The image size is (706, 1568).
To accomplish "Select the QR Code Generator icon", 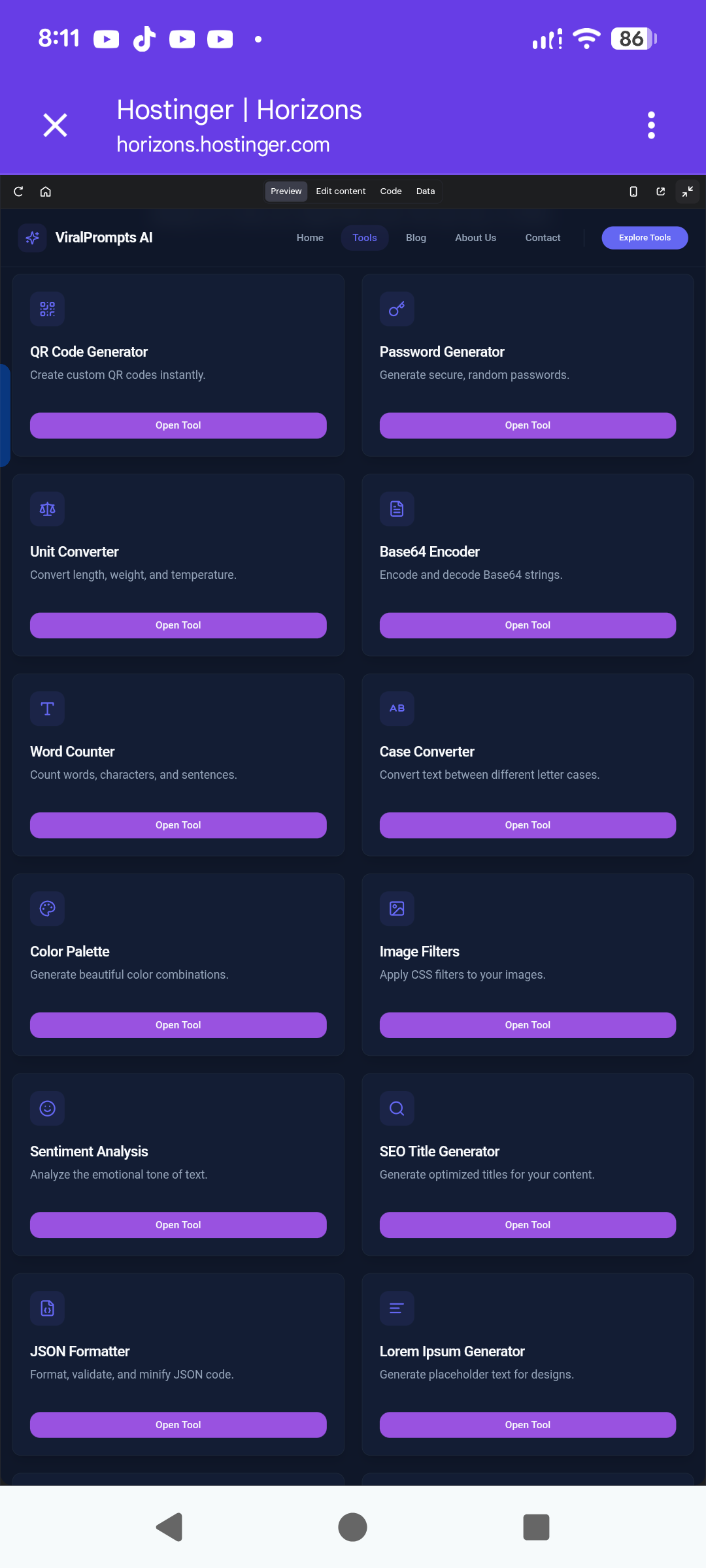I will point(47,308).
